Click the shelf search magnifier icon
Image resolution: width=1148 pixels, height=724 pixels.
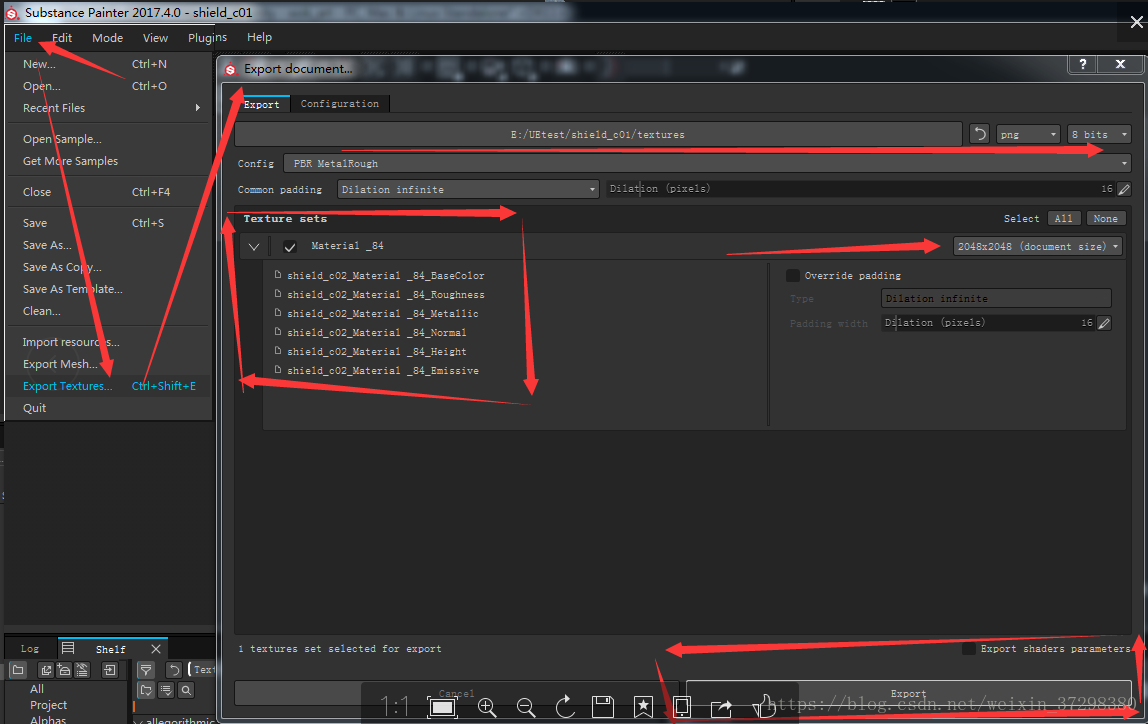(187, 690)
